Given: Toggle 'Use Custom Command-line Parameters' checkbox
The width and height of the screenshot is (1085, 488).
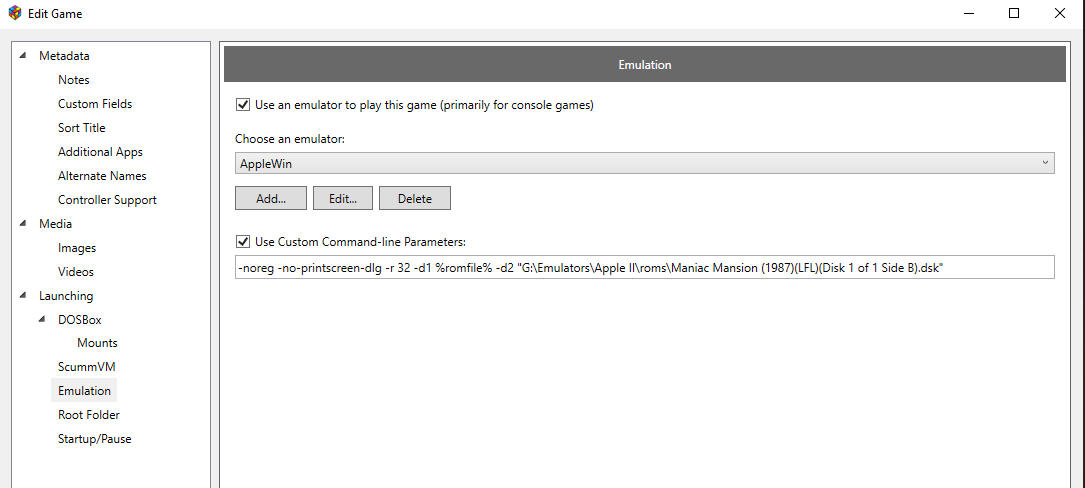Looking at the screenshot, I should [x=243, y=242].
